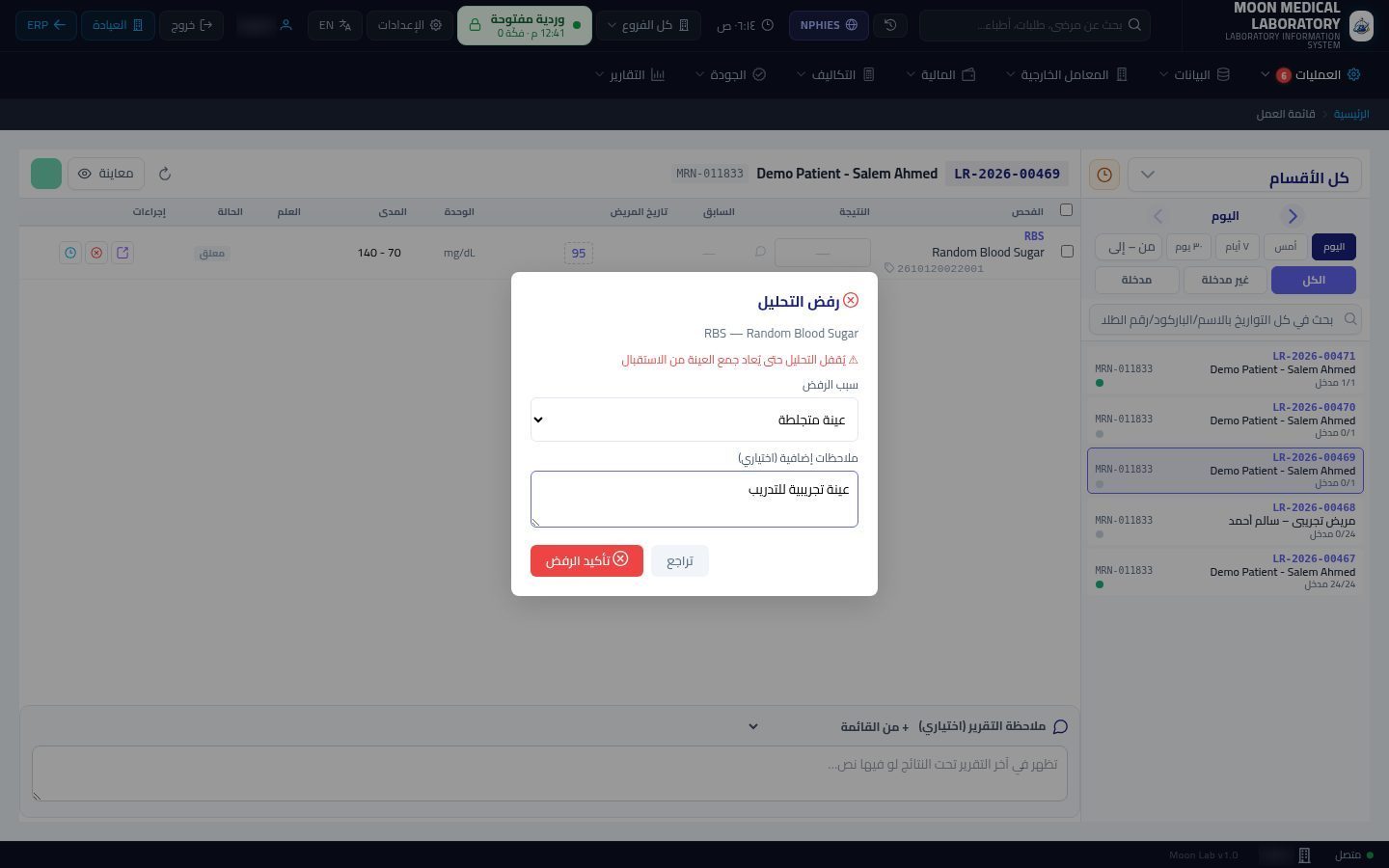The image size is (1389, 868).
Task: Select the ٧ أيام filter chip
Action: (1237, 247)
